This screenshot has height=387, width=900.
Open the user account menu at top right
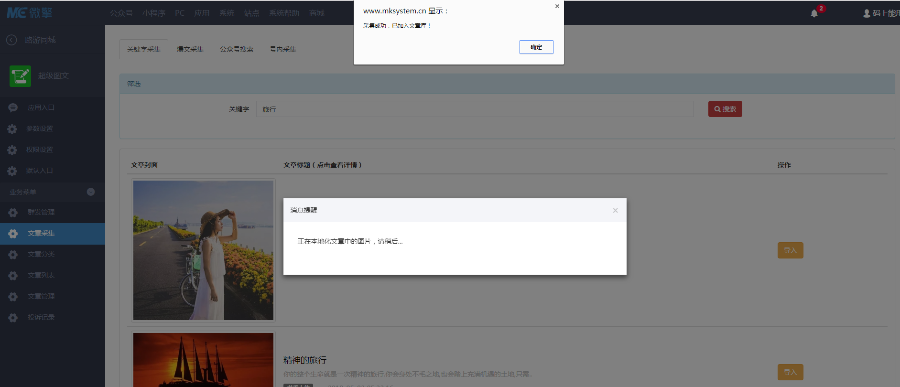pyautogui.click(x=881, y=13)
